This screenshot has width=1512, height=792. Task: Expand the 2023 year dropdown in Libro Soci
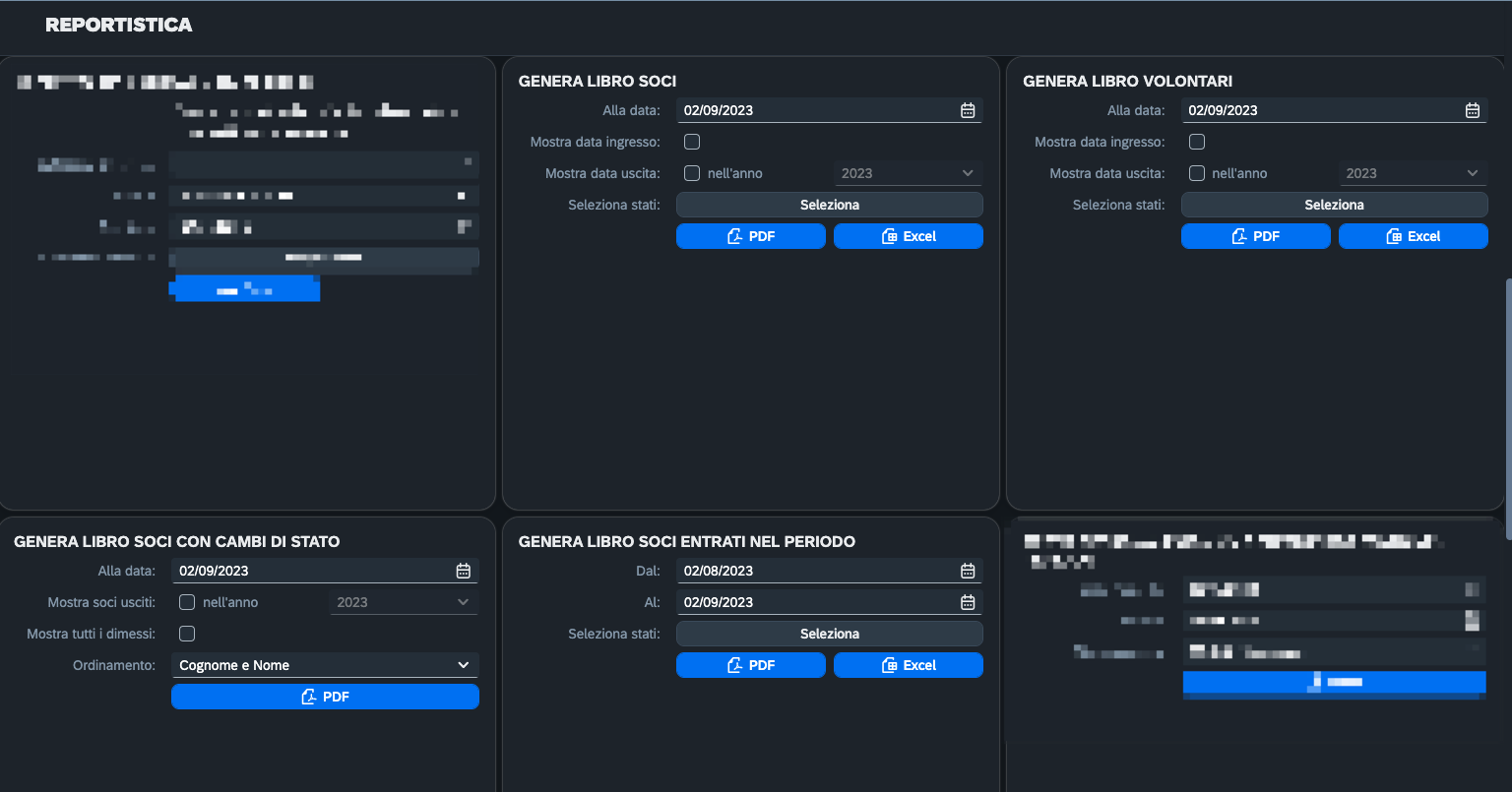909,173
